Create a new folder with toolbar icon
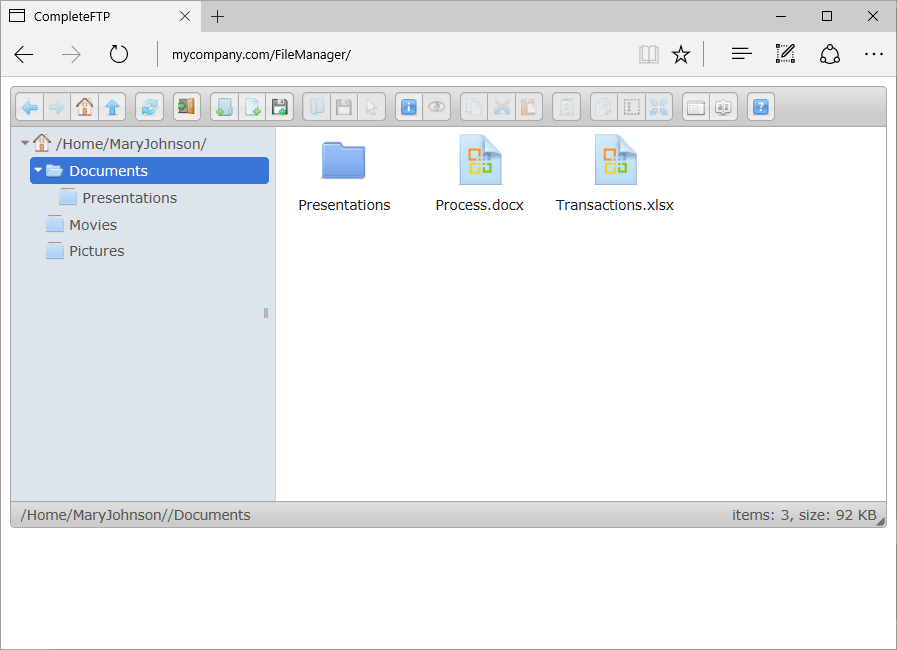This screenshot has width=897, height=650. click(x=224, y=107)
